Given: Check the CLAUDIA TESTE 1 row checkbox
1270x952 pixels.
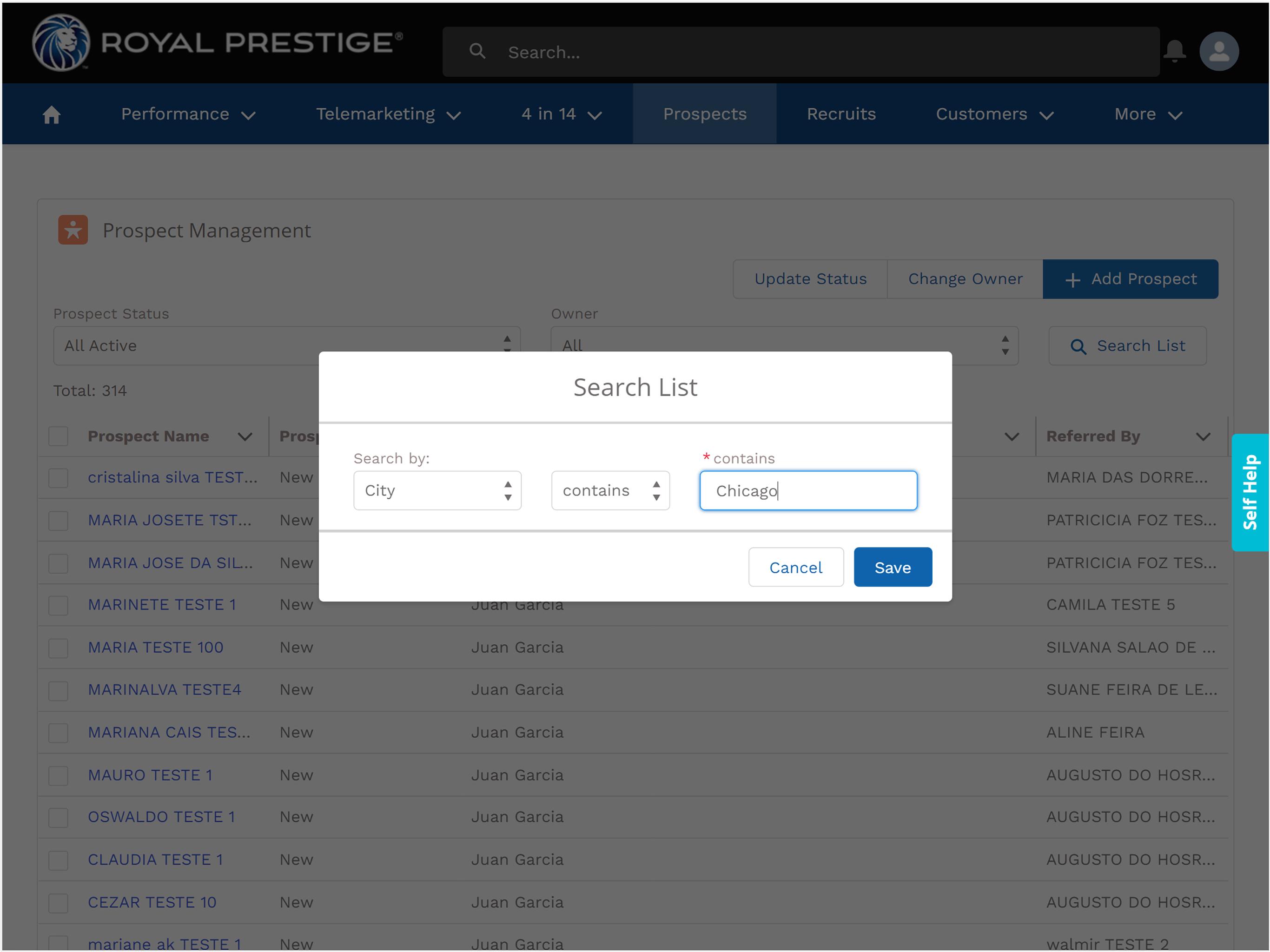Looking at the screenshot, I should pyautogui.click(x=59, y=860).
